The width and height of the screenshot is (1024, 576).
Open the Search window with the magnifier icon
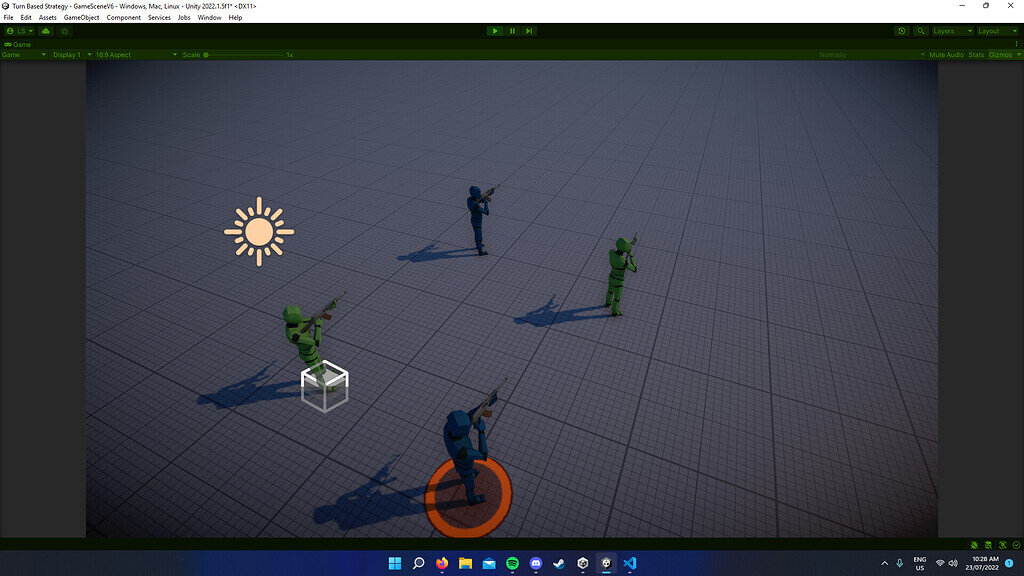point(921,31)
